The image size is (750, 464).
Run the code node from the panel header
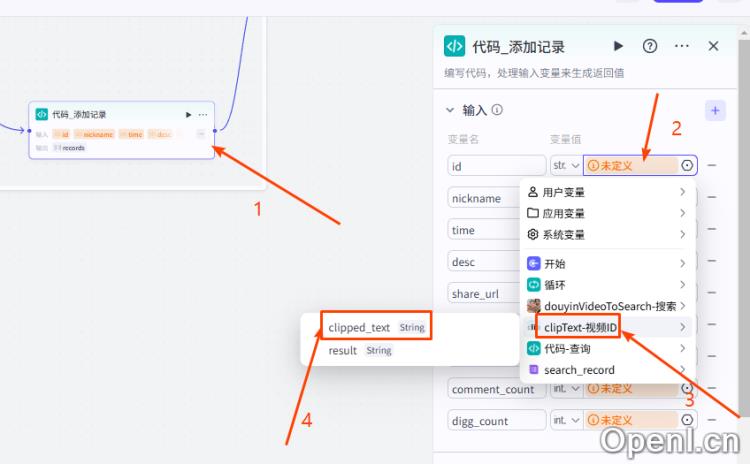pos(619,46)
